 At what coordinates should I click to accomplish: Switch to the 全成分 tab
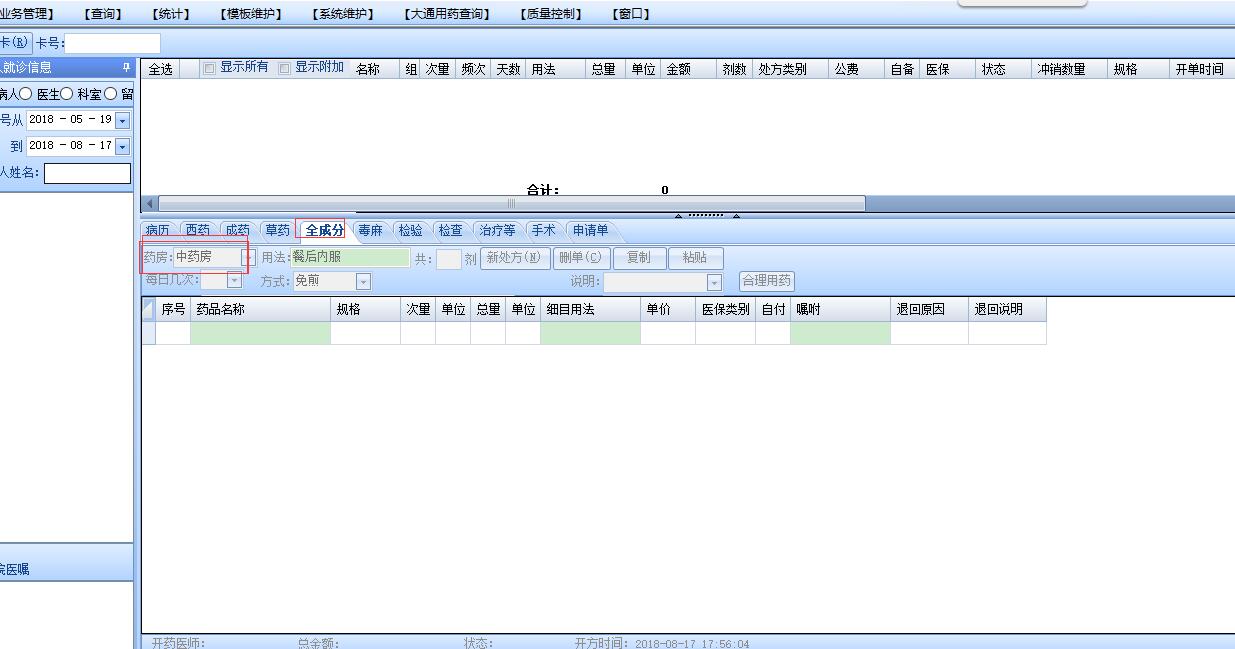[x=325, y=230]
